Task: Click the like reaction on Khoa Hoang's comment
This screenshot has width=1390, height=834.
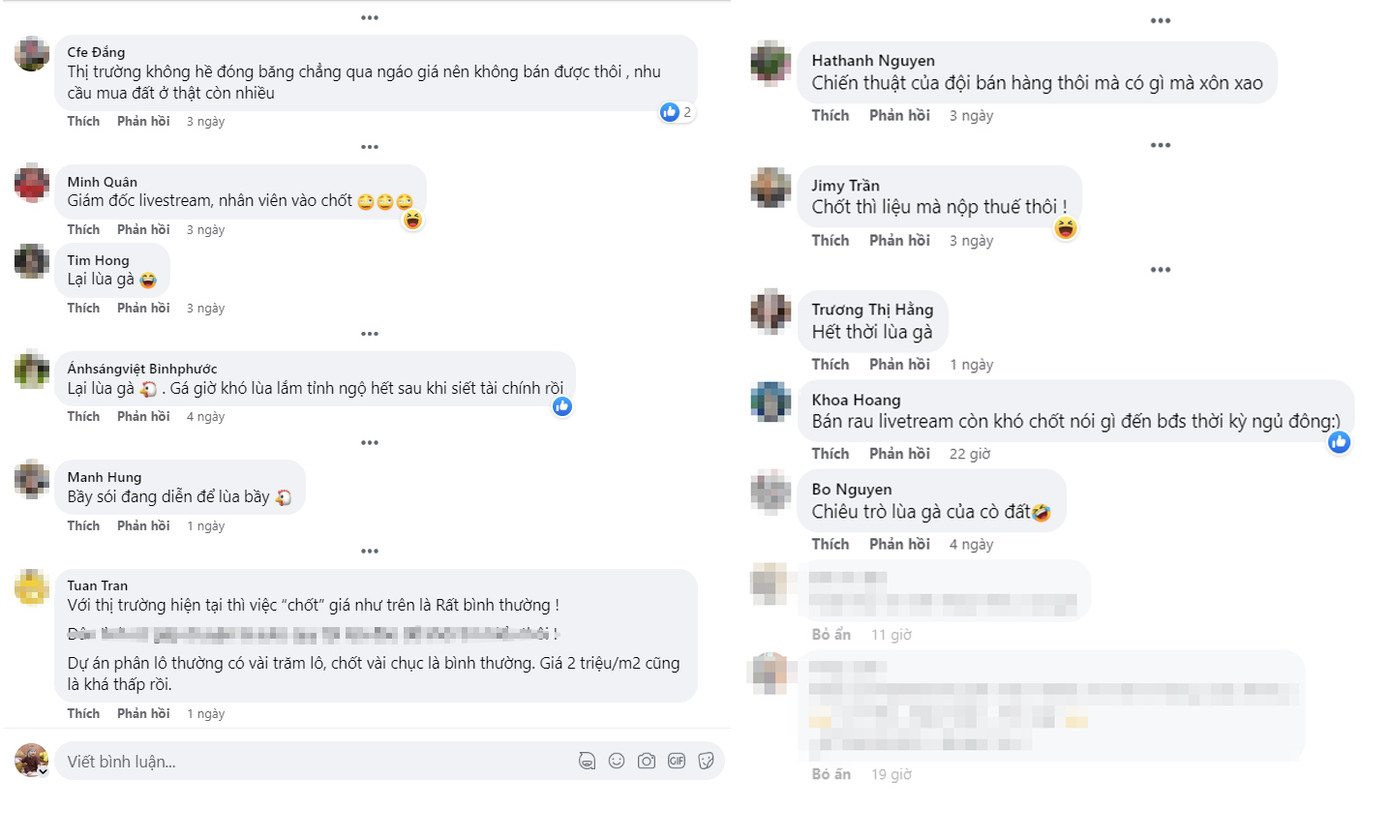Action: coord(1339,441)
